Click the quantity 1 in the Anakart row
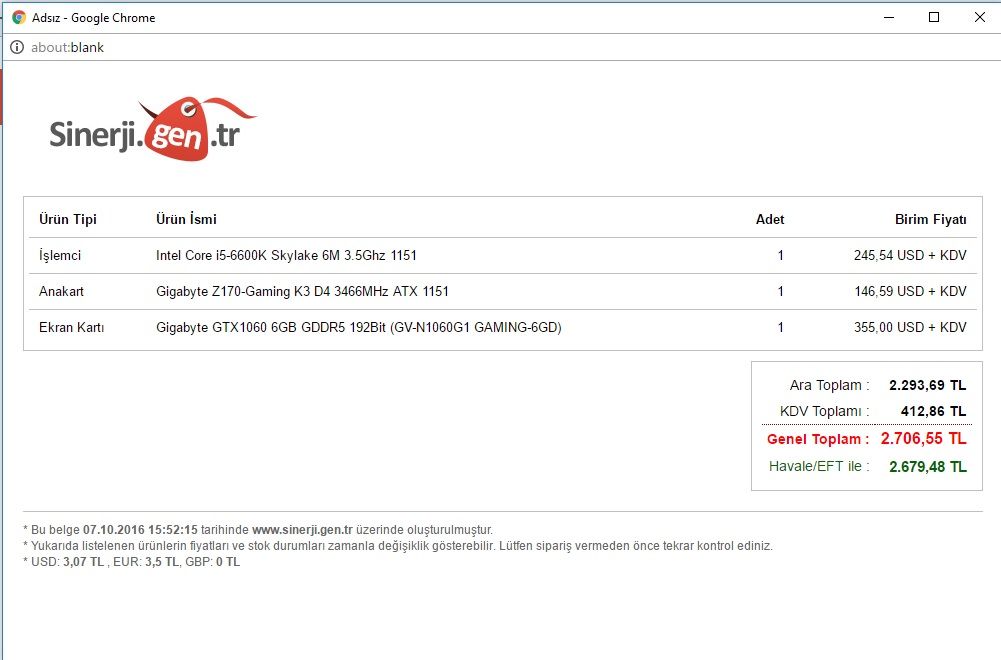This screenshot has height=660, width=1001. tap(780, 291)
